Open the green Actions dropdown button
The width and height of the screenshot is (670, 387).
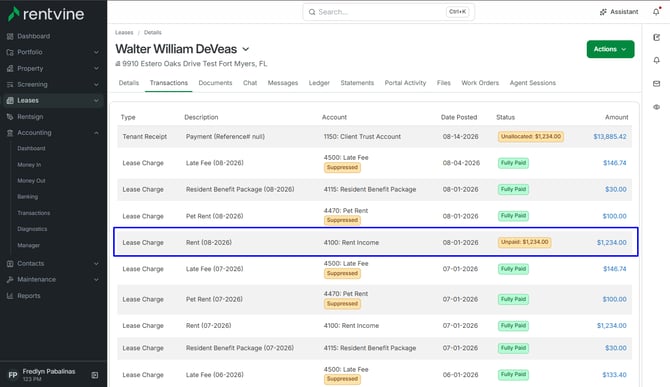(x=610, y=49)
